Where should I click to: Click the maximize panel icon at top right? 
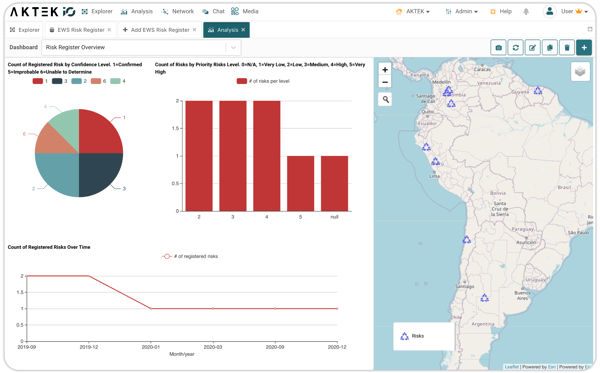pyautogui.click(x=590, y=29)
